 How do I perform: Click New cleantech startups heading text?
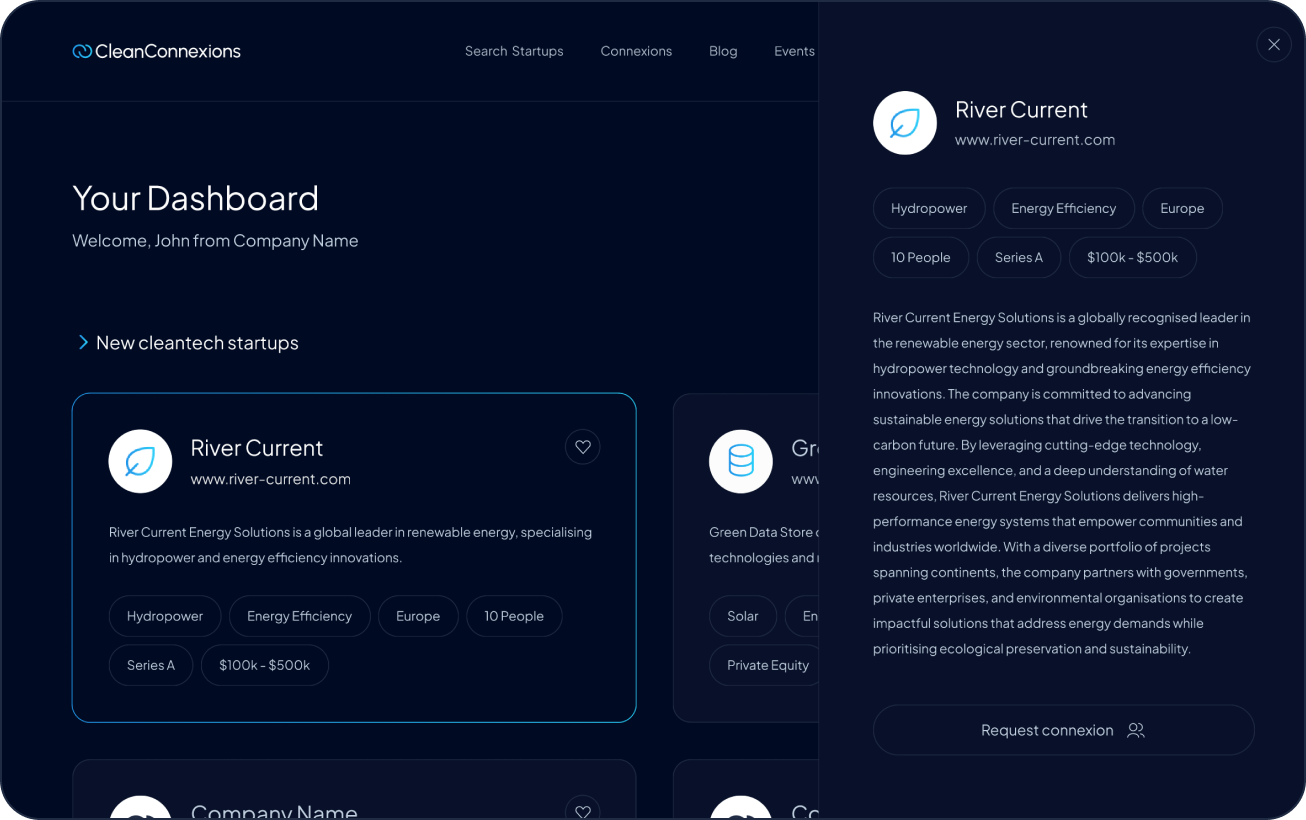(197, 343)
